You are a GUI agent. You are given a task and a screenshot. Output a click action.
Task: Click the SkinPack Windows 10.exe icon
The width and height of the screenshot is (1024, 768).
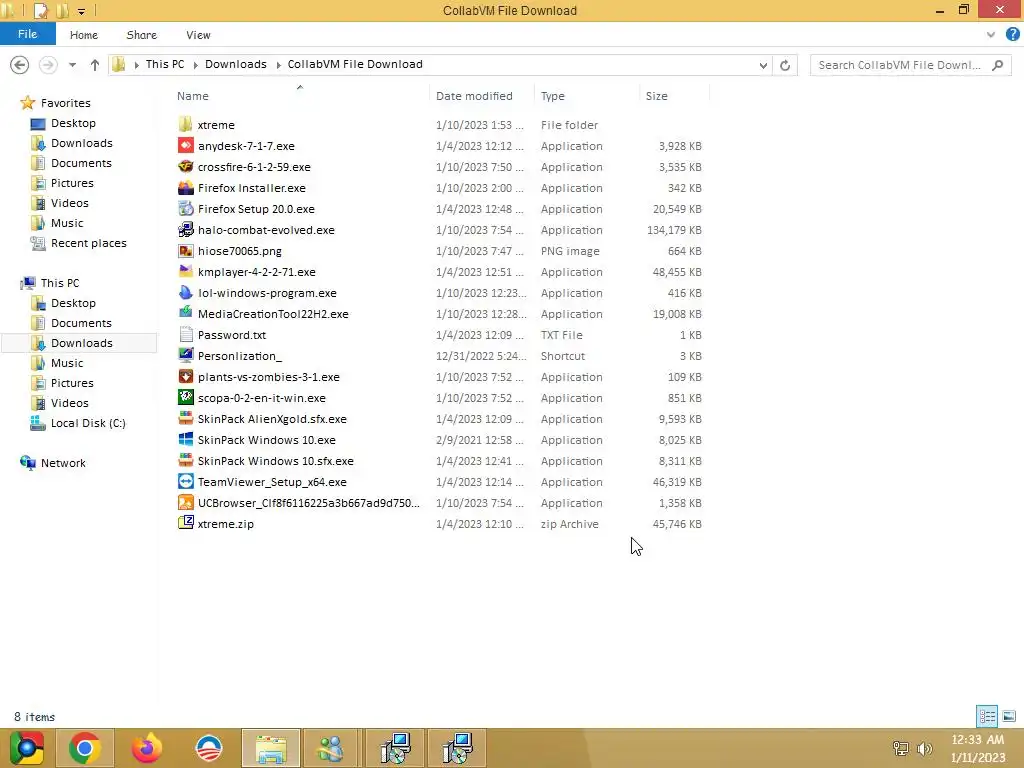click(x=185, y=440)
